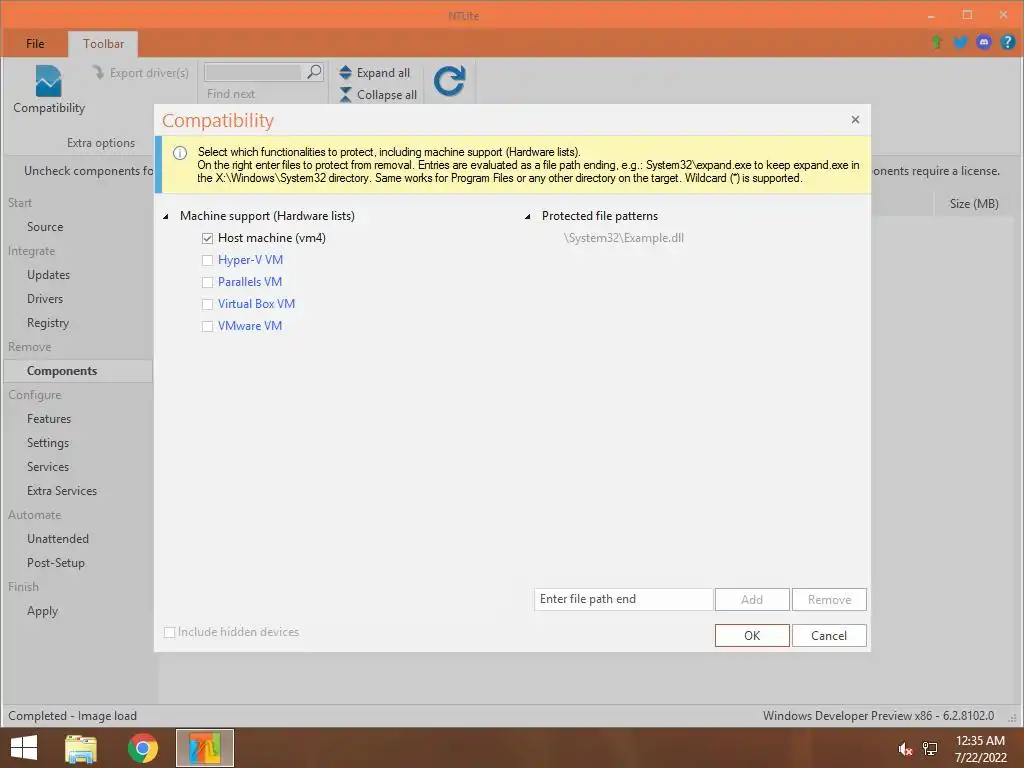This screenshot has height=768, width=1024.
Task: Open File Explorer from the taskbar
Action: tap(81, 748)
